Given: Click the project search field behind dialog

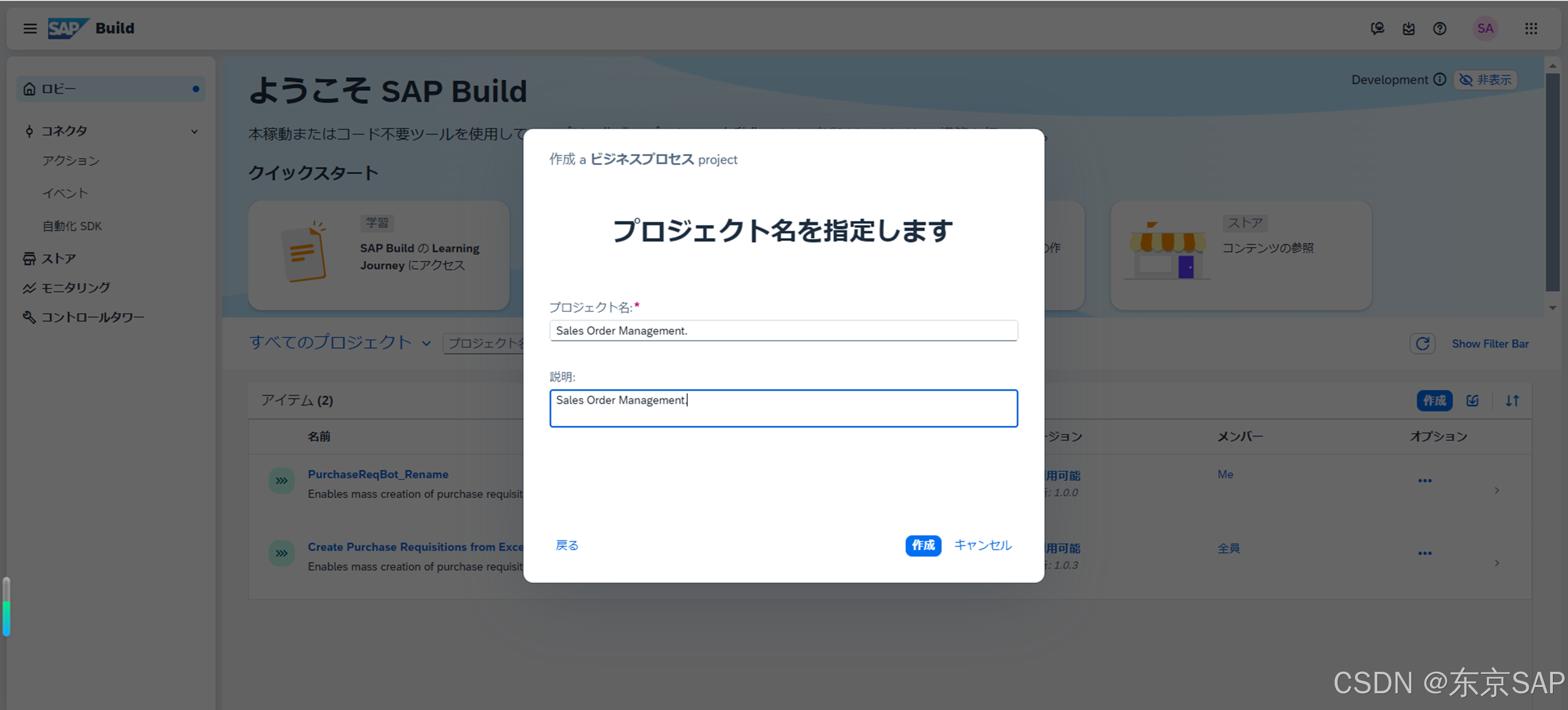Looking at the screenshot, I should coord(484,343).
